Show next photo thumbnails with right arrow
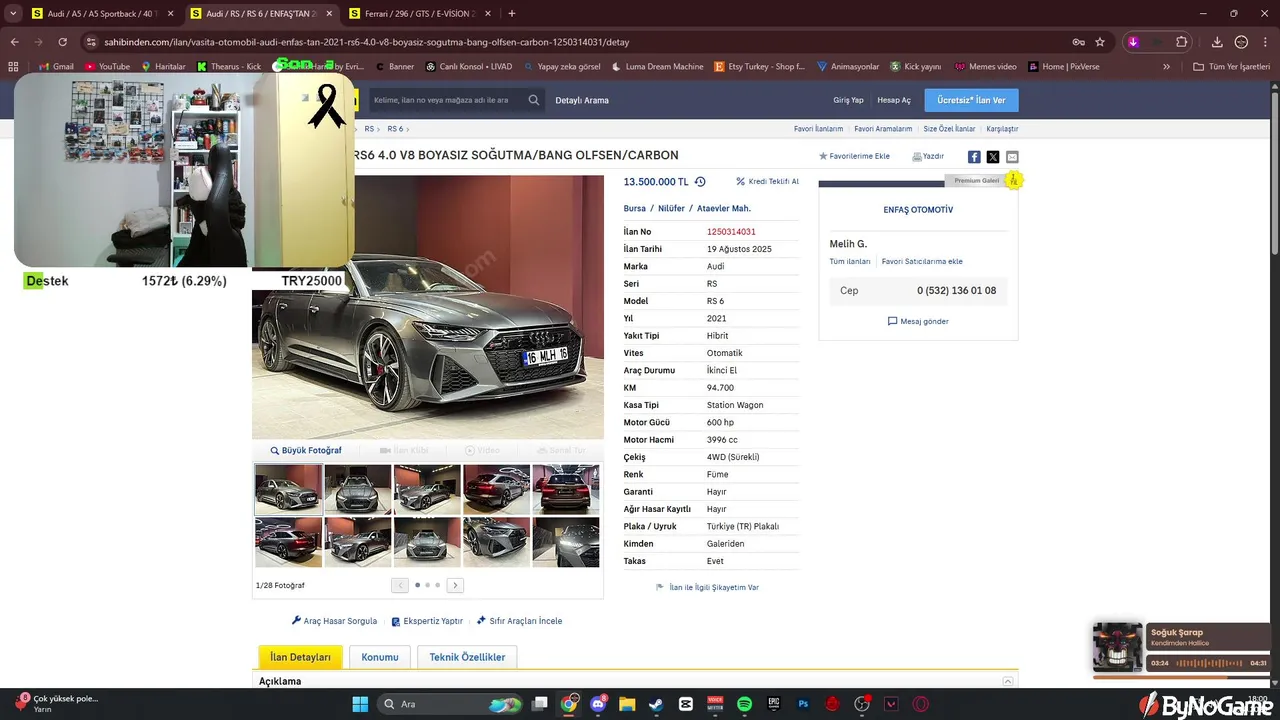Screen dimensions: 1280x720 [x=455, y=585]
